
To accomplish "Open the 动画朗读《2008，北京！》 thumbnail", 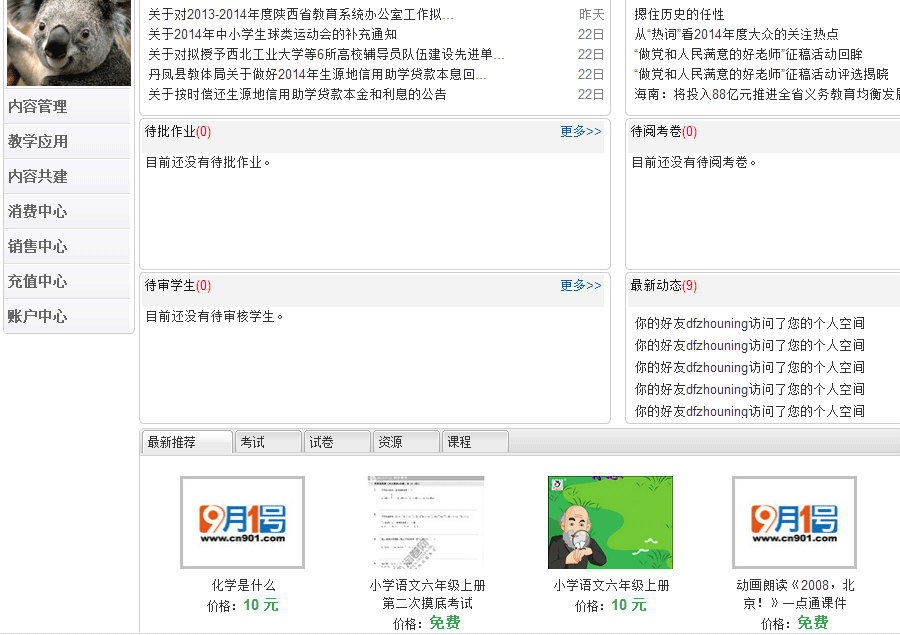I will tap(794, 522).
